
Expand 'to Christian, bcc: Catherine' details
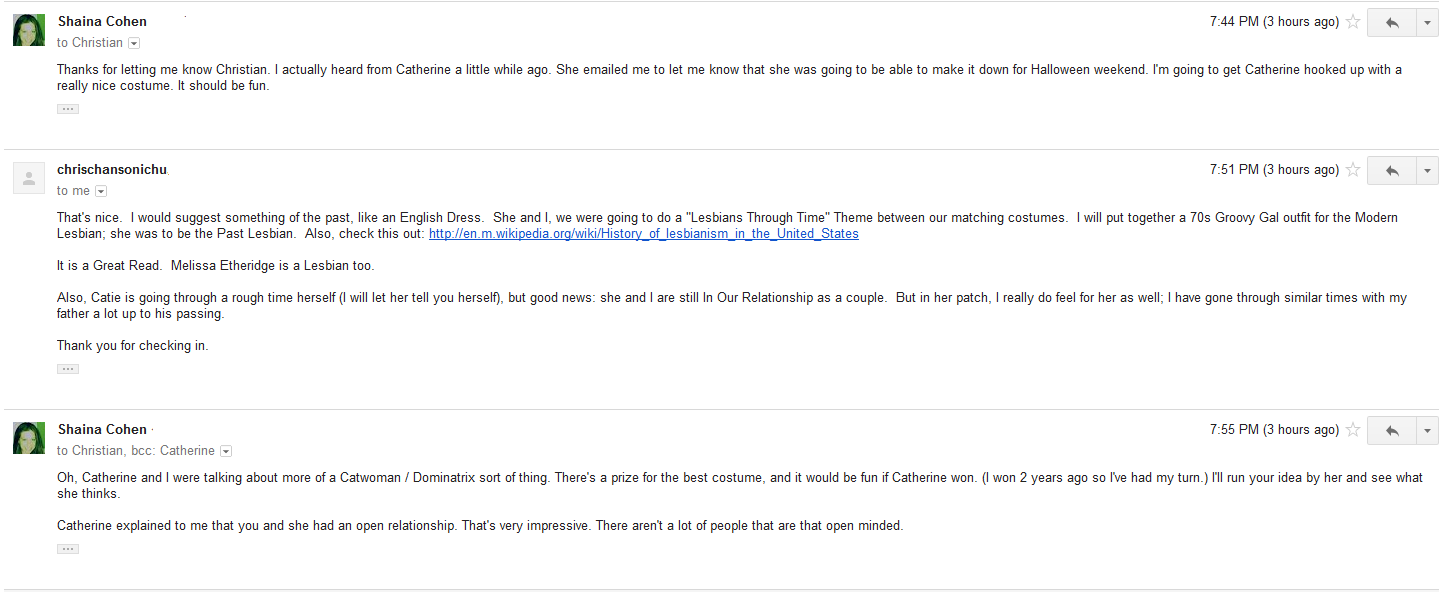point(226,451)
